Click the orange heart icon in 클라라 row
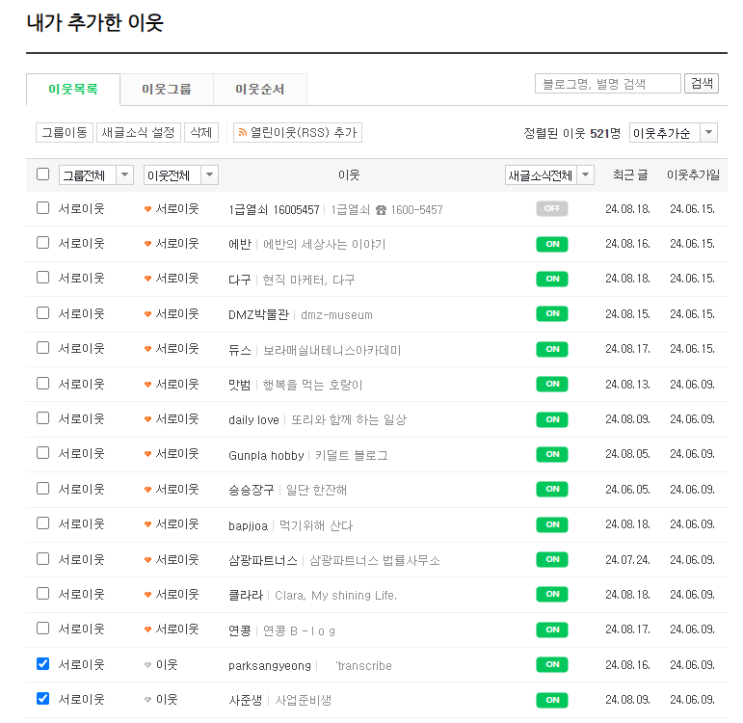The image size is (743, 723). (148, 595)
